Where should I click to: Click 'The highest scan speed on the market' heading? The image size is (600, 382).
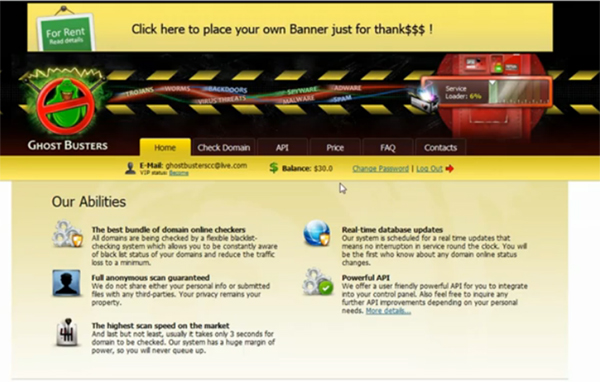(160, 325)
